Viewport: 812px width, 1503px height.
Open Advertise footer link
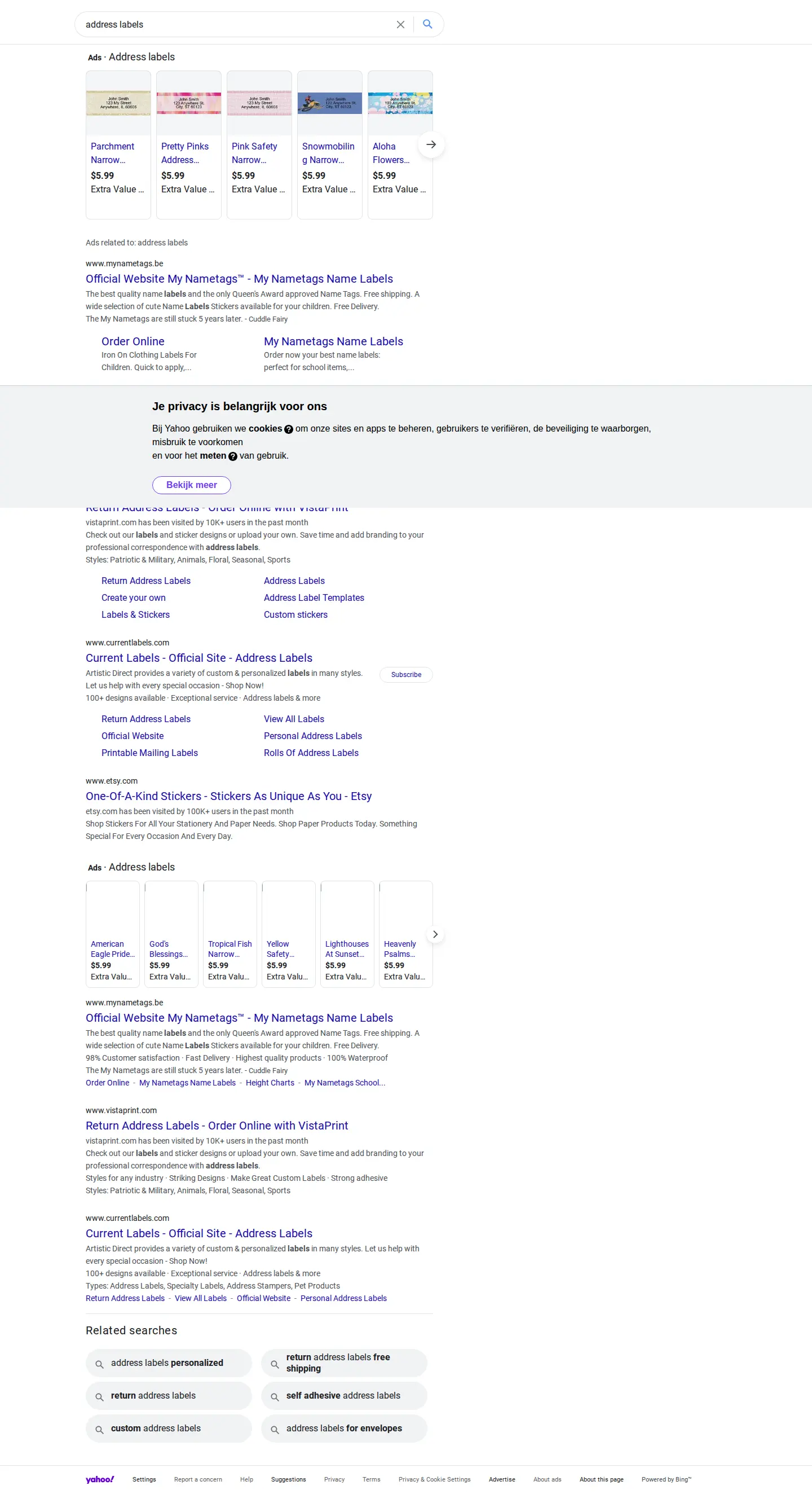(502, 1480)
